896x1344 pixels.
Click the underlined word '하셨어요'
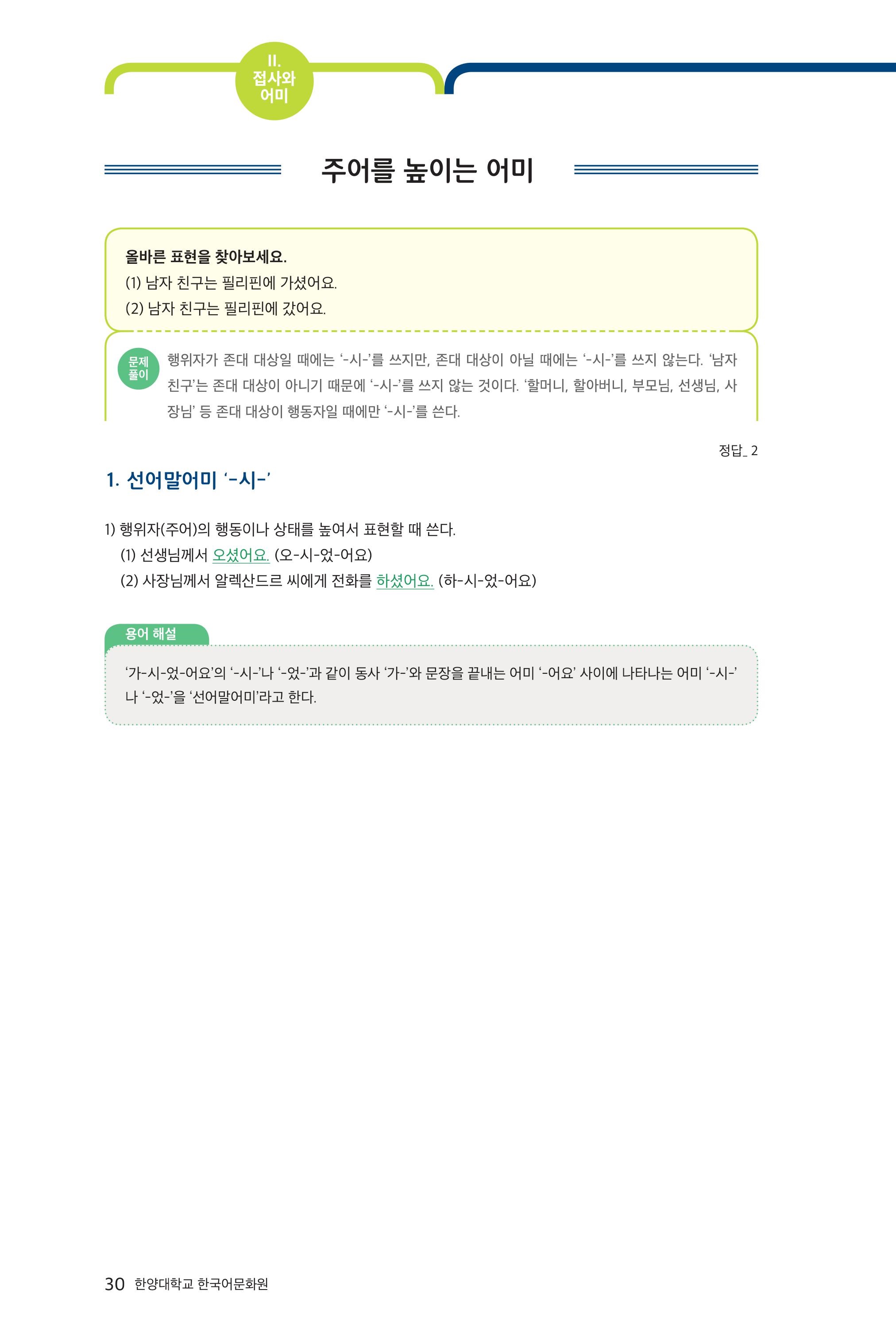pos(405,580)
